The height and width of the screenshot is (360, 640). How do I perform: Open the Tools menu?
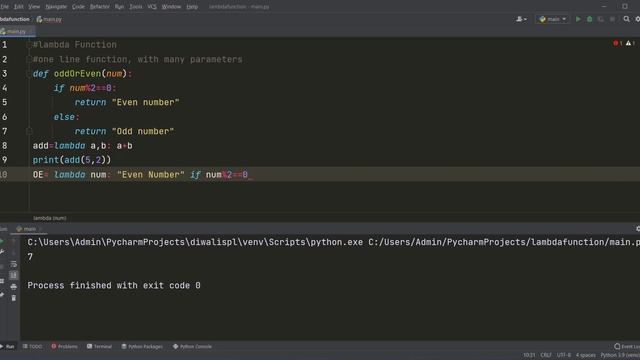(x=136, y=7)
